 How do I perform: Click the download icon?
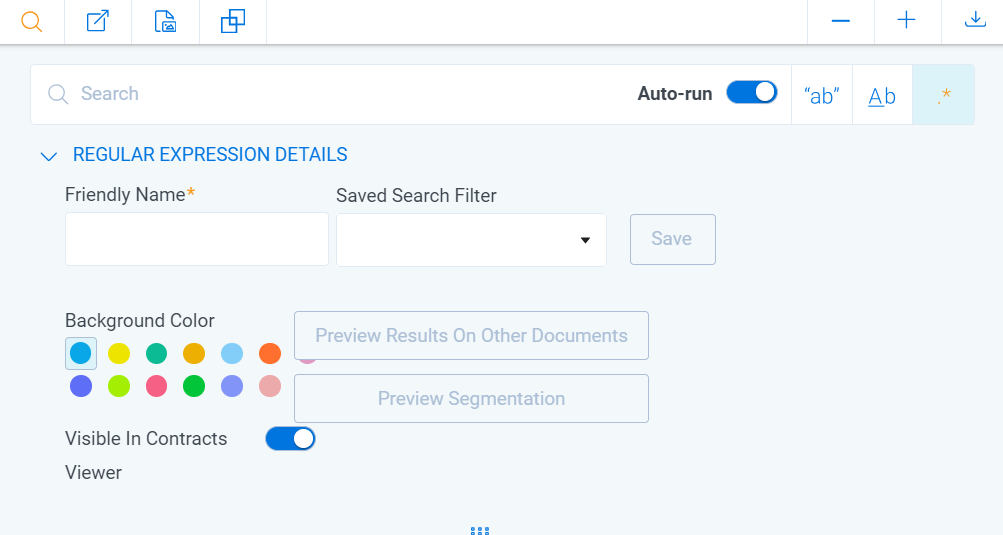pos(975,19)
